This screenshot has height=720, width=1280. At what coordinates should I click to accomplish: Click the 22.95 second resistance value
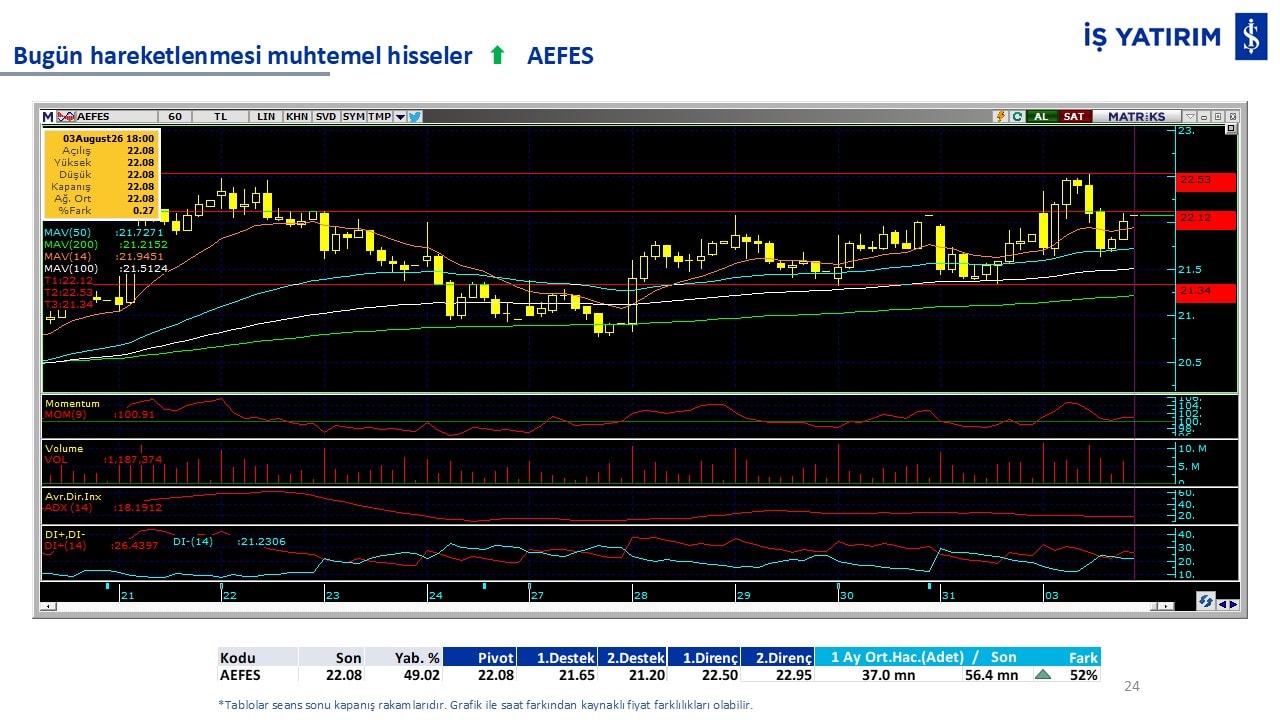[792, 675]
